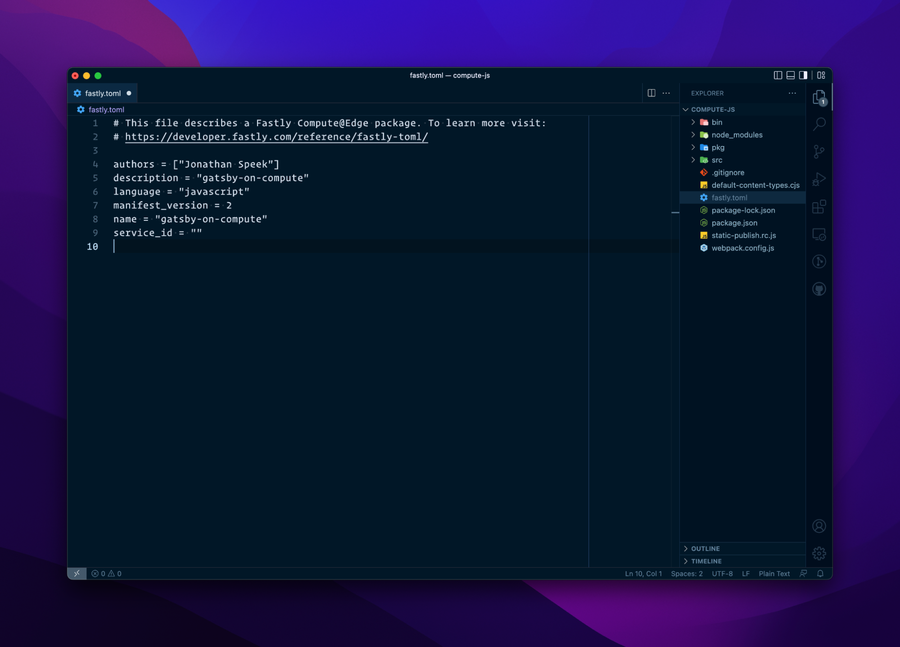Click the remote window indicator in status bar

77,574
